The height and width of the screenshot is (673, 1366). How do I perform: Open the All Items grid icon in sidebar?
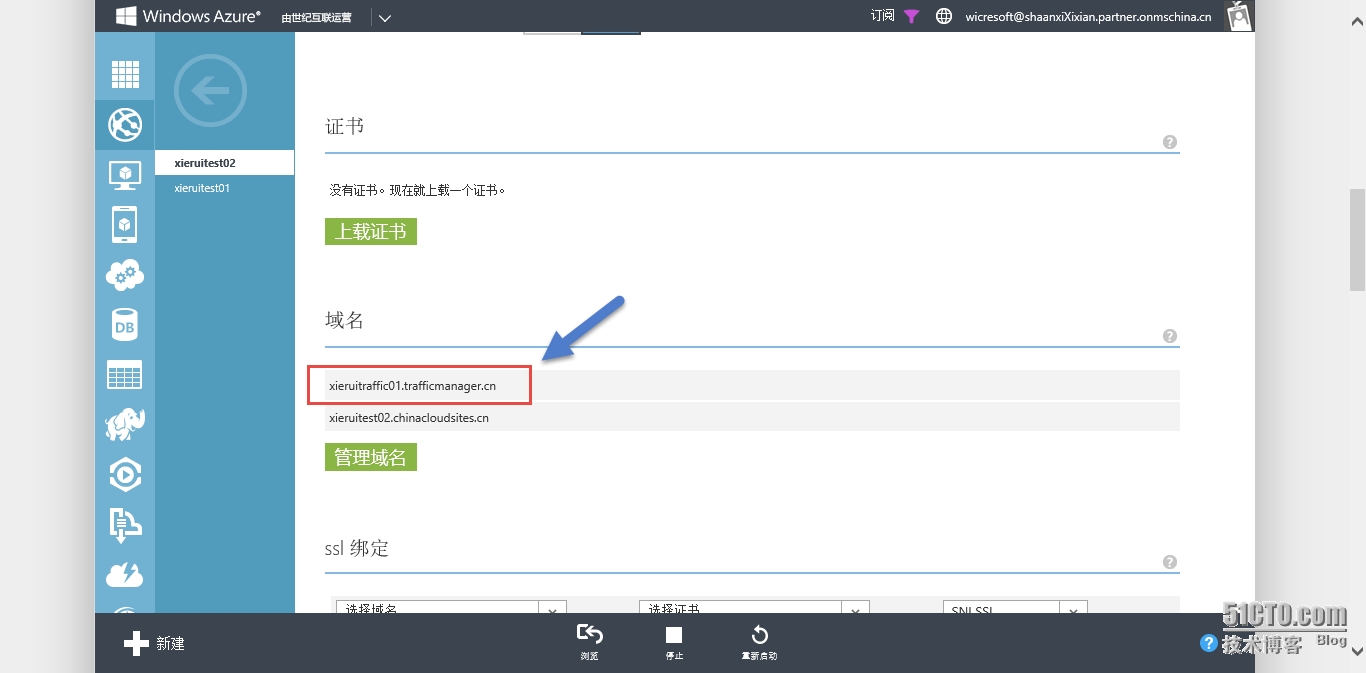tap(125, 74)
